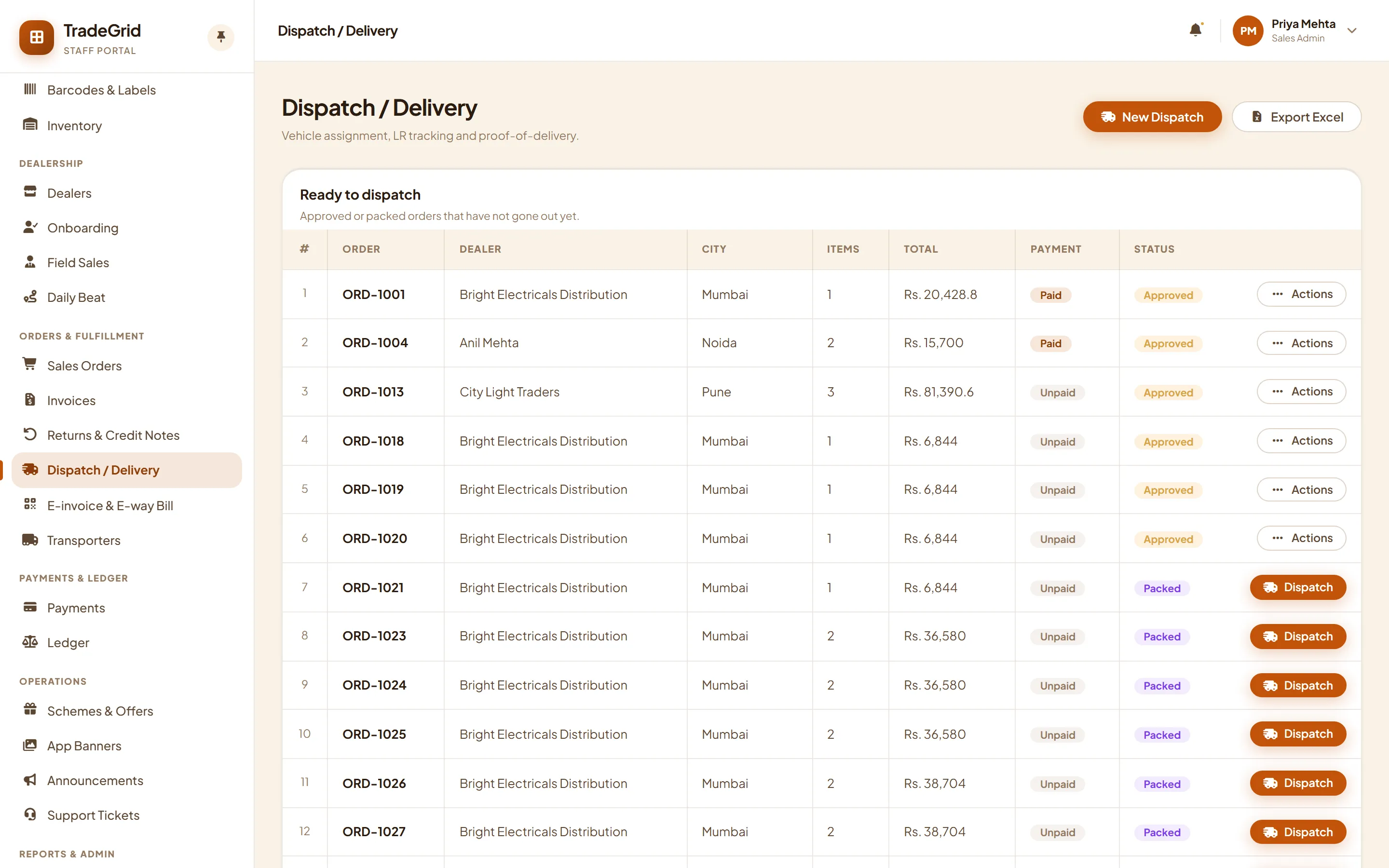The height and width of the screenshot is (868, 1389).
Task: Go to Announcements in sidebar
Action: pyautogui.click(x=127, y=781)
